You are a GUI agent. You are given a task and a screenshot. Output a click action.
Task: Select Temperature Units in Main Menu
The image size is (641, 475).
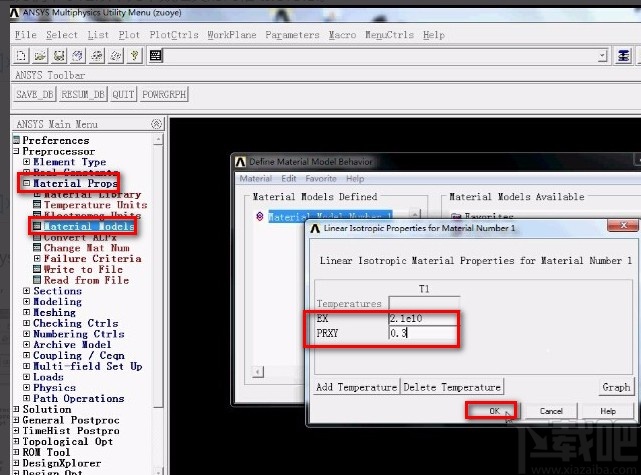pos(95,205)
